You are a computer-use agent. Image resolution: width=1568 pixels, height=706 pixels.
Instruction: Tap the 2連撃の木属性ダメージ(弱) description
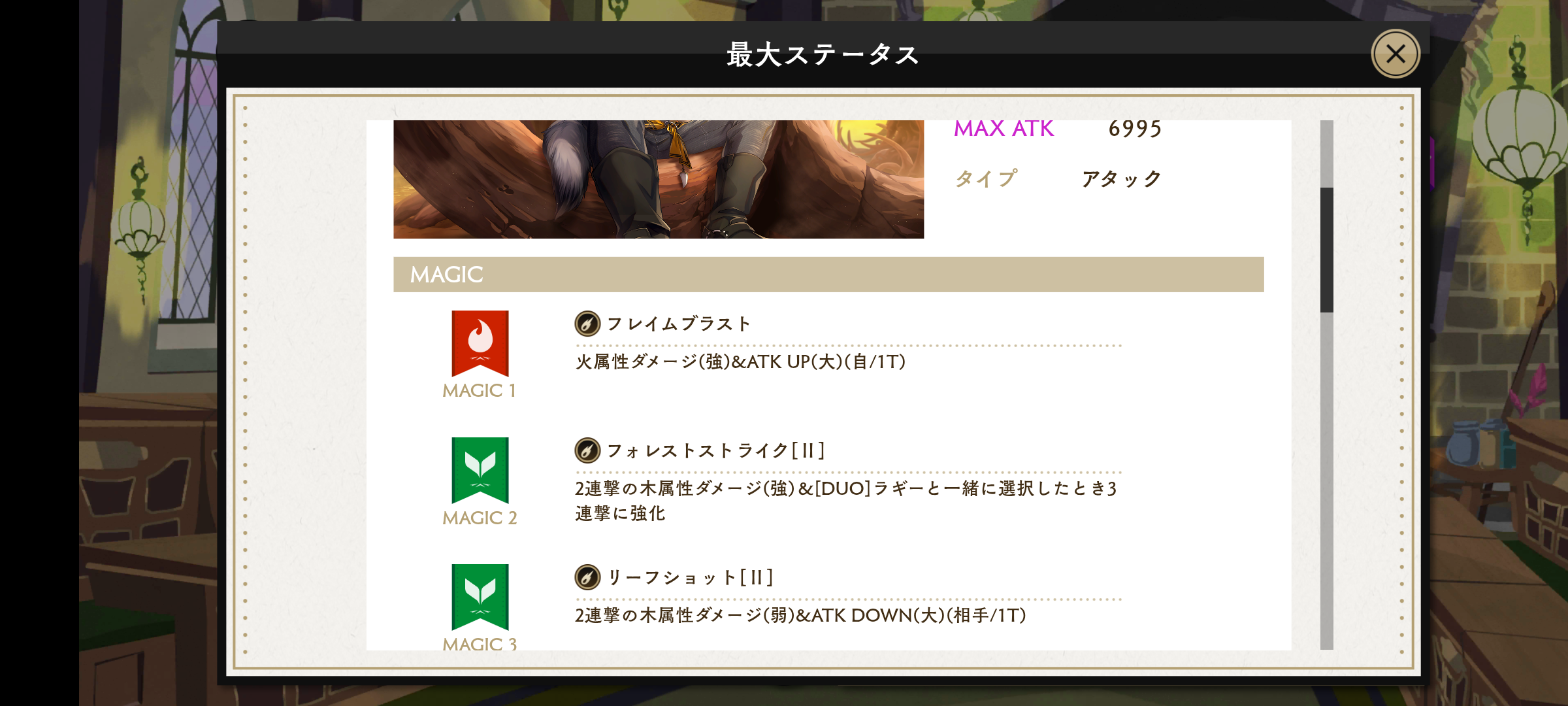(x=800, y=615)
